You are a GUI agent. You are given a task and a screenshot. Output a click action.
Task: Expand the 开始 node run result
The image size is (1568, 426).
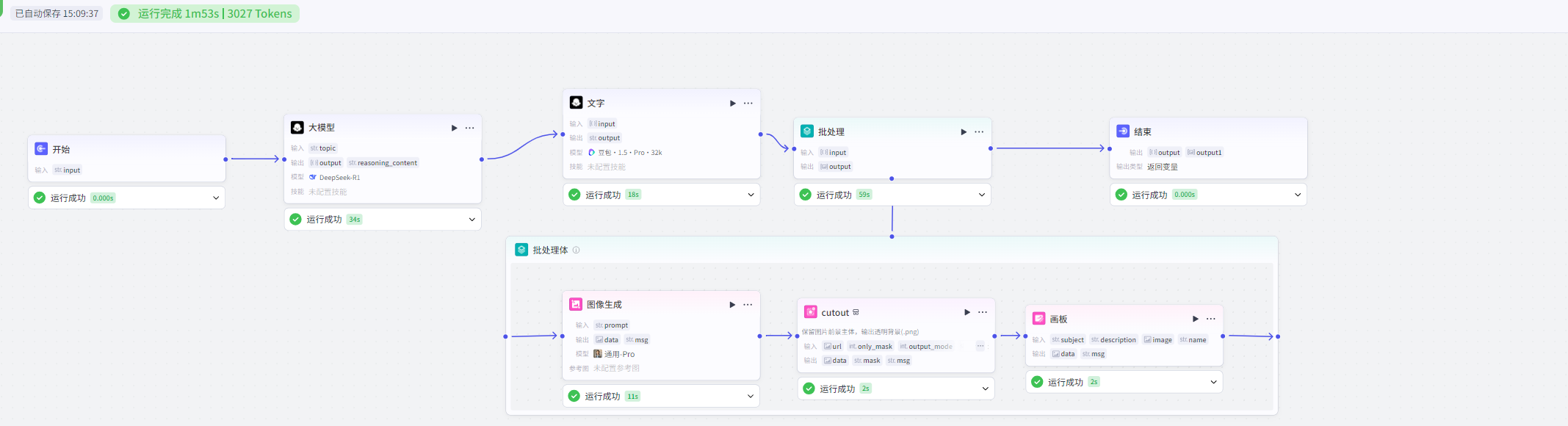216,198
